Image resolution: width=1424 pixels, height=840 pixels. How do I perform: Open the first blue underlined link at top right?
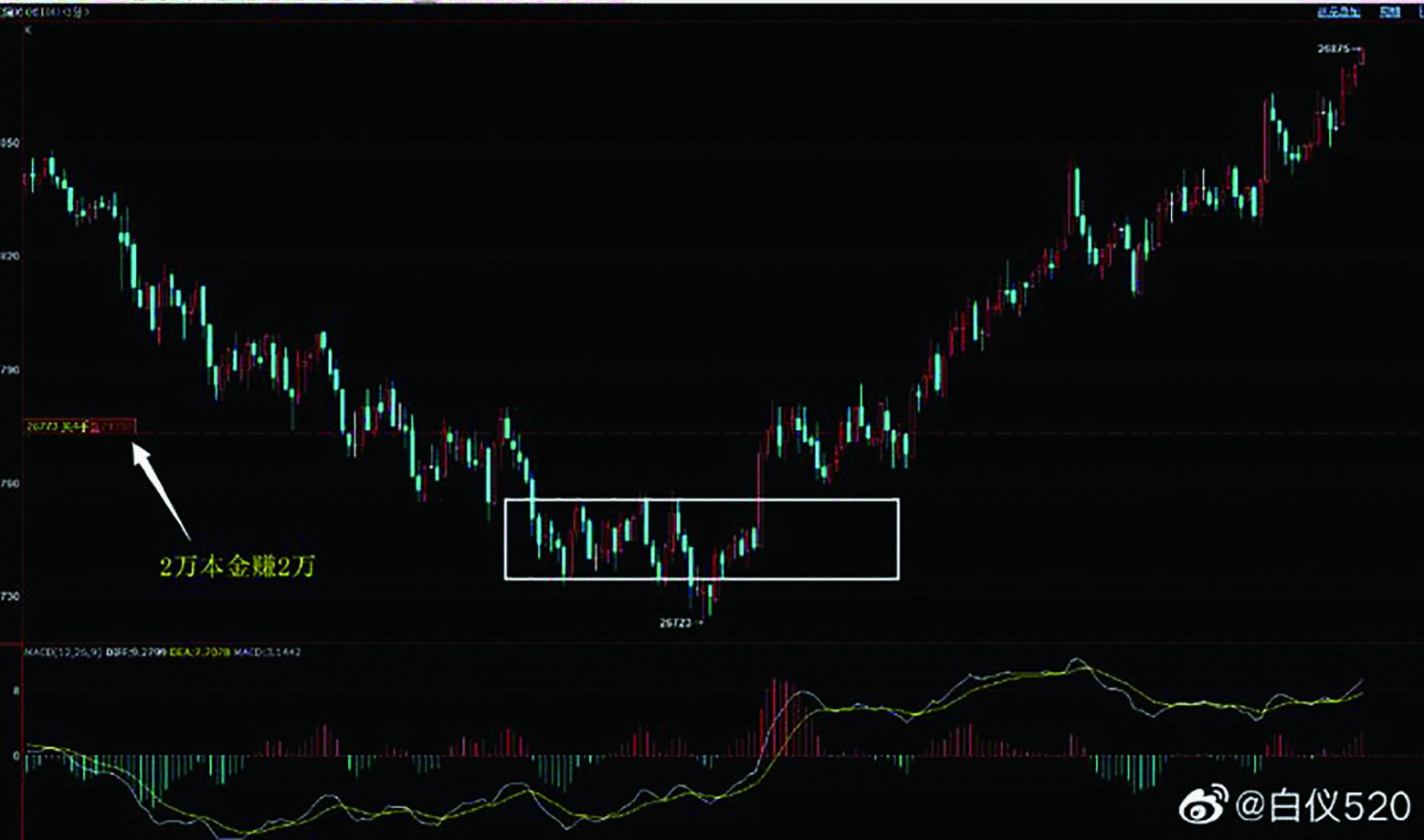coord(1338,12)
